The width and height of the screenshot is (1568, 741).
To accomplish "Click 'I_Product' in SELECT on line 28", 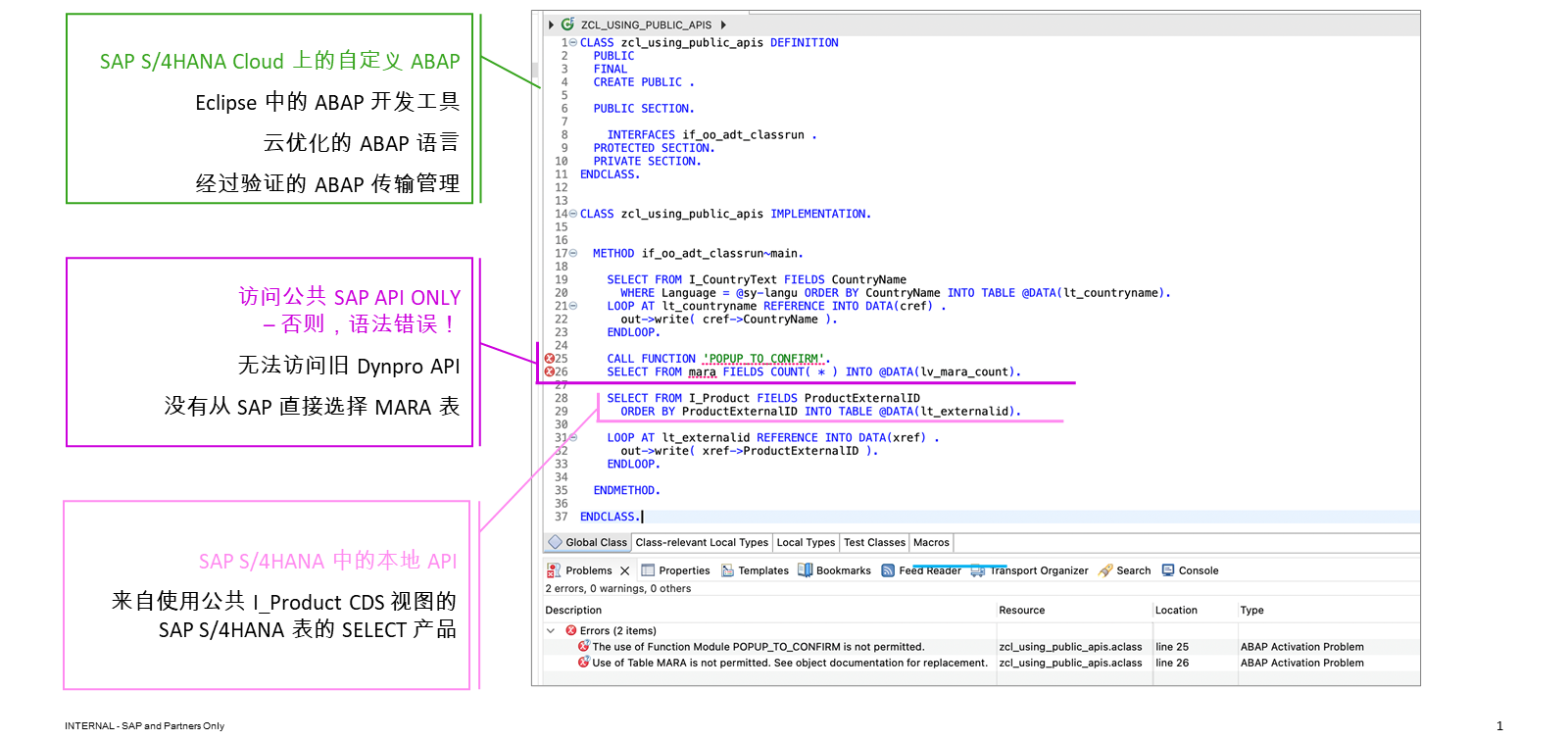I will pos(719,398).
